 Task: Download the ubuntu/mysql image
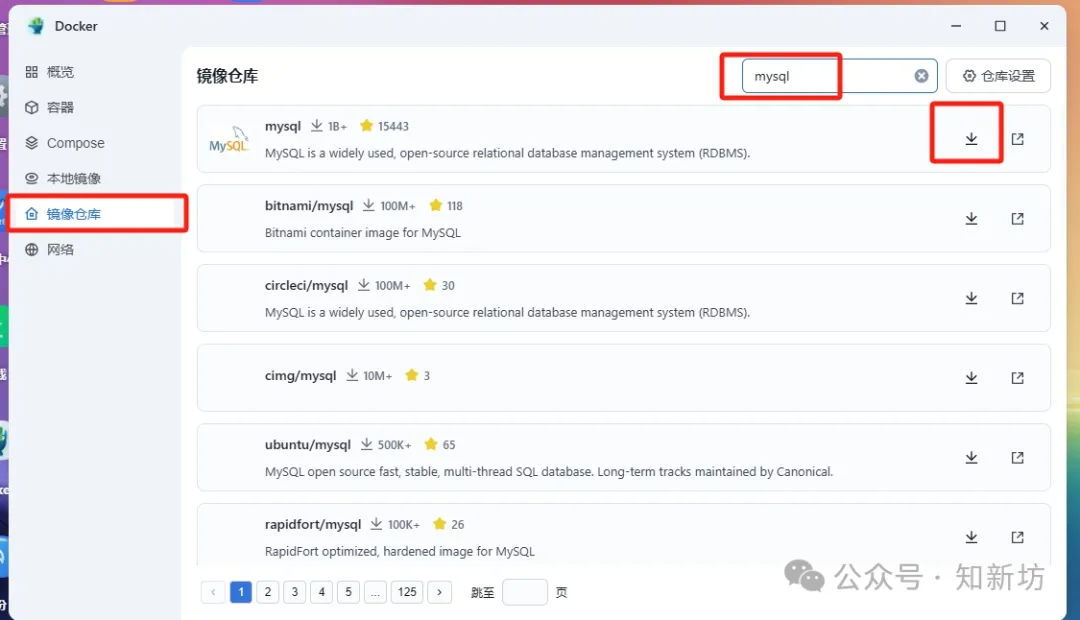click(x=970, y=458)
